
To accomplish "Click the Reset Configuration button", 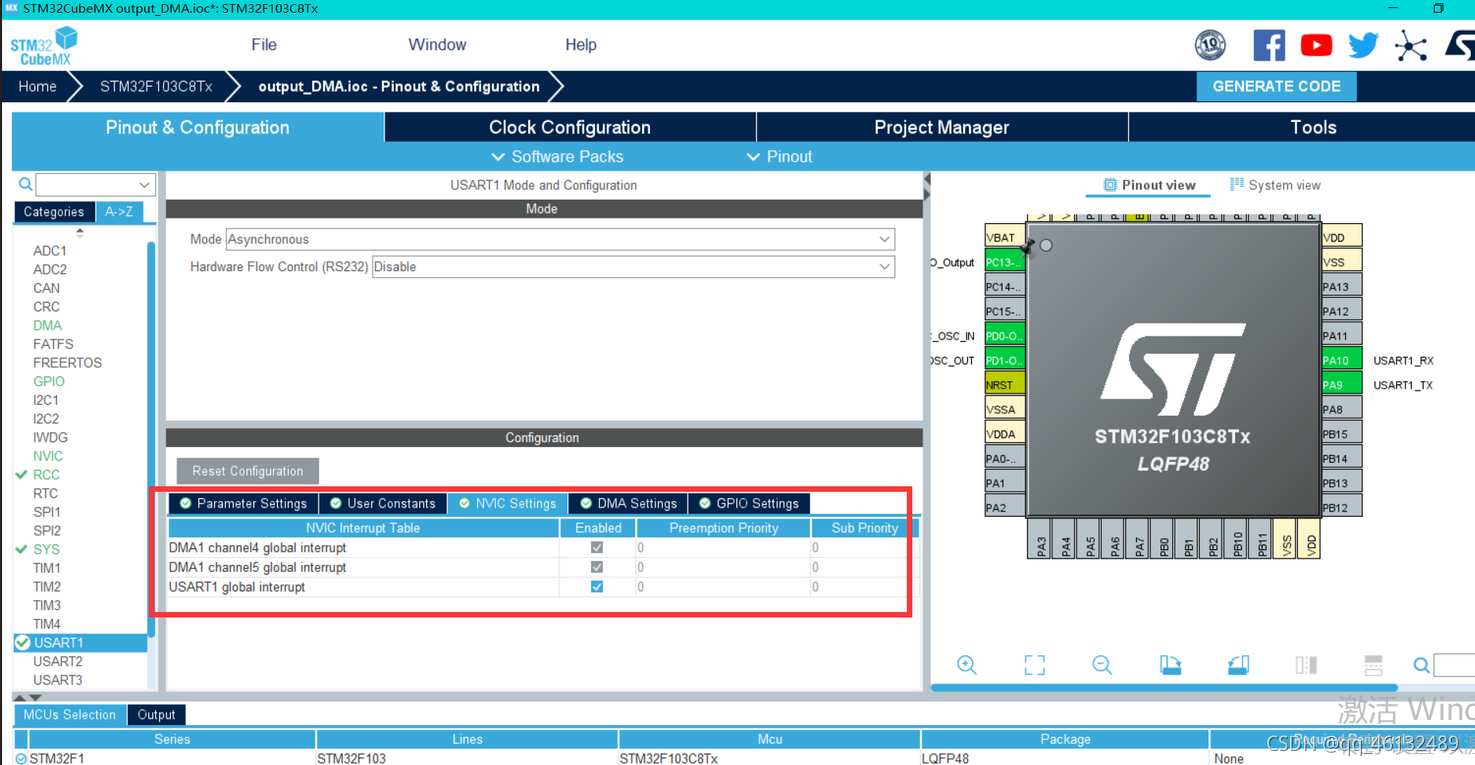I will tap(248, 471).
